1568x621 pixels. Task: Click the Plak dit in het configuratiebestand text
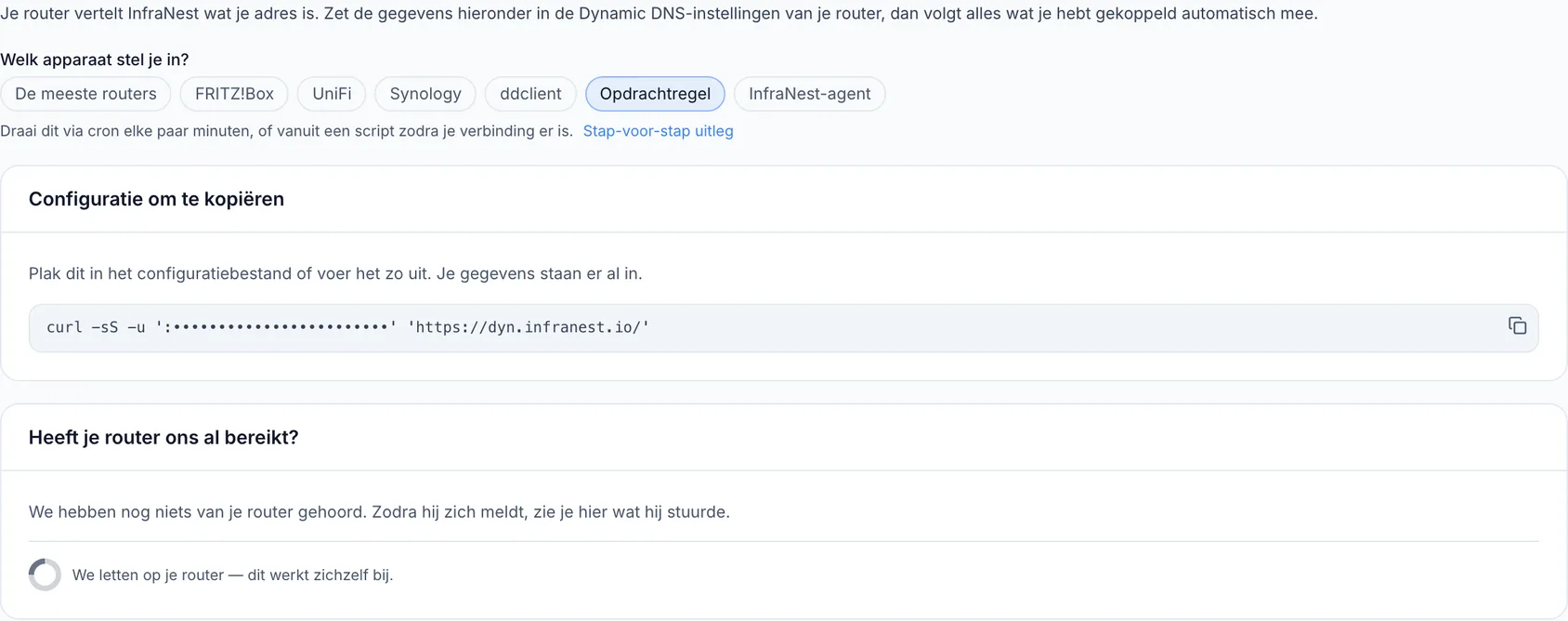click(x=335, y=273)
